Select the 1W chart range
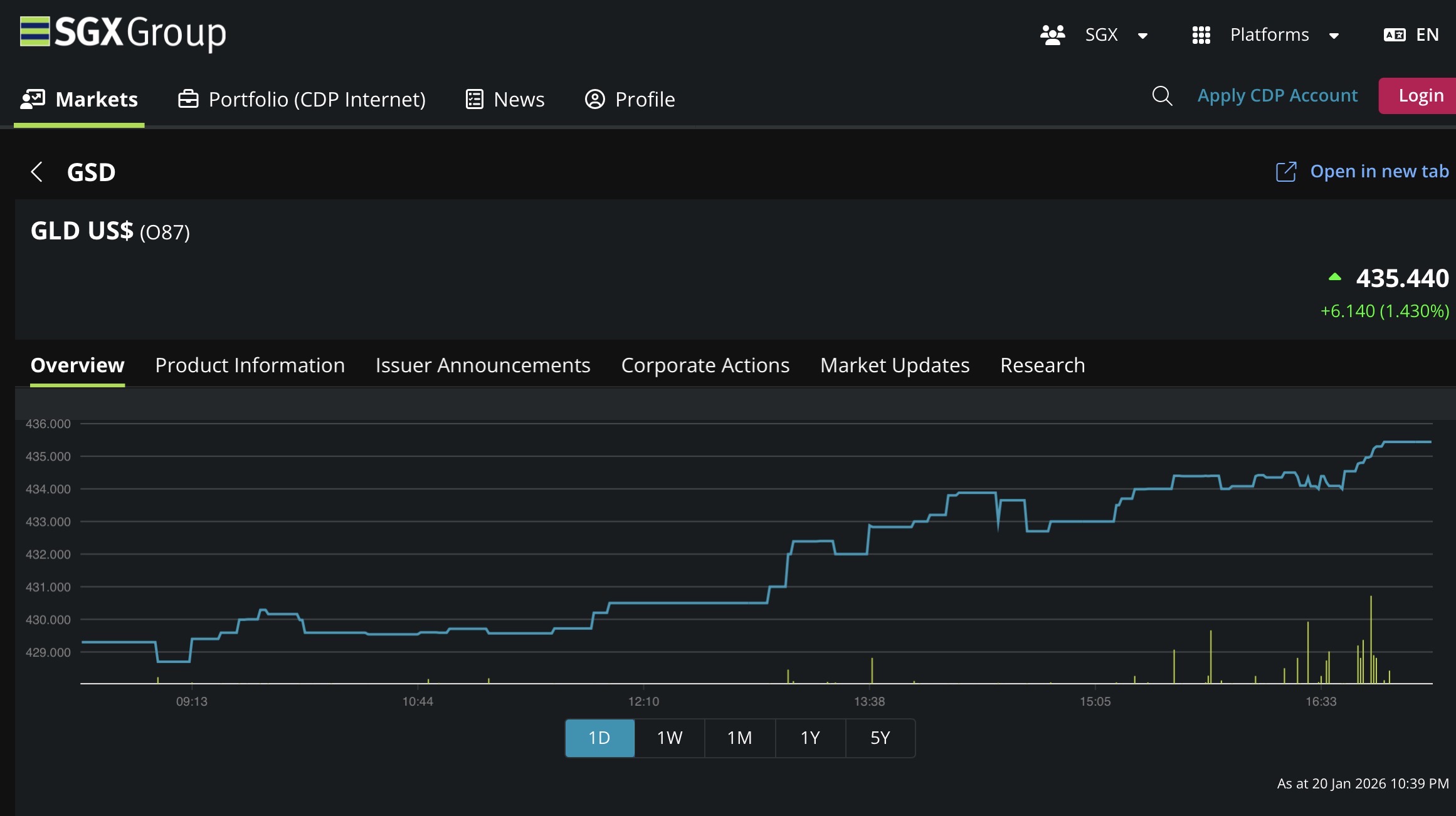Image resolution: width=1456 pixels, height=816 pixels. (x=669, y=738)
